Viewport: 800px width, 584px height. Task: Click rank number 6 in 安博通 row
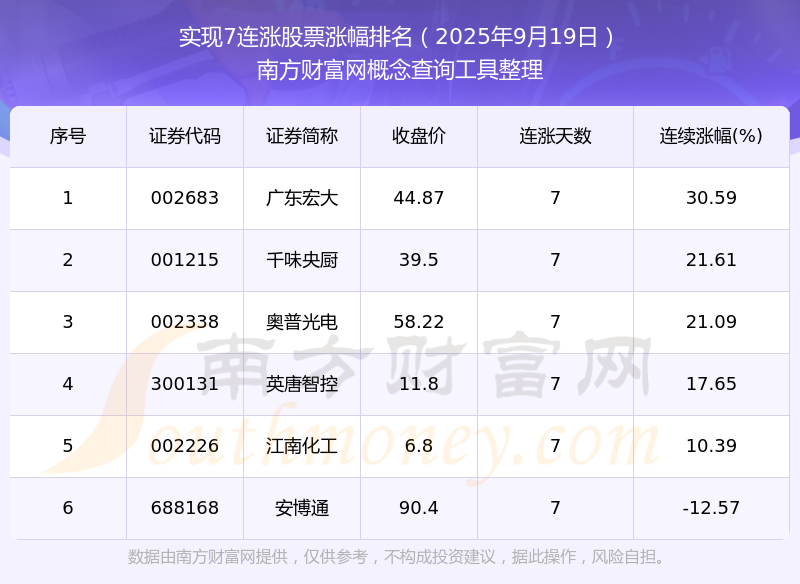[68, 508]
